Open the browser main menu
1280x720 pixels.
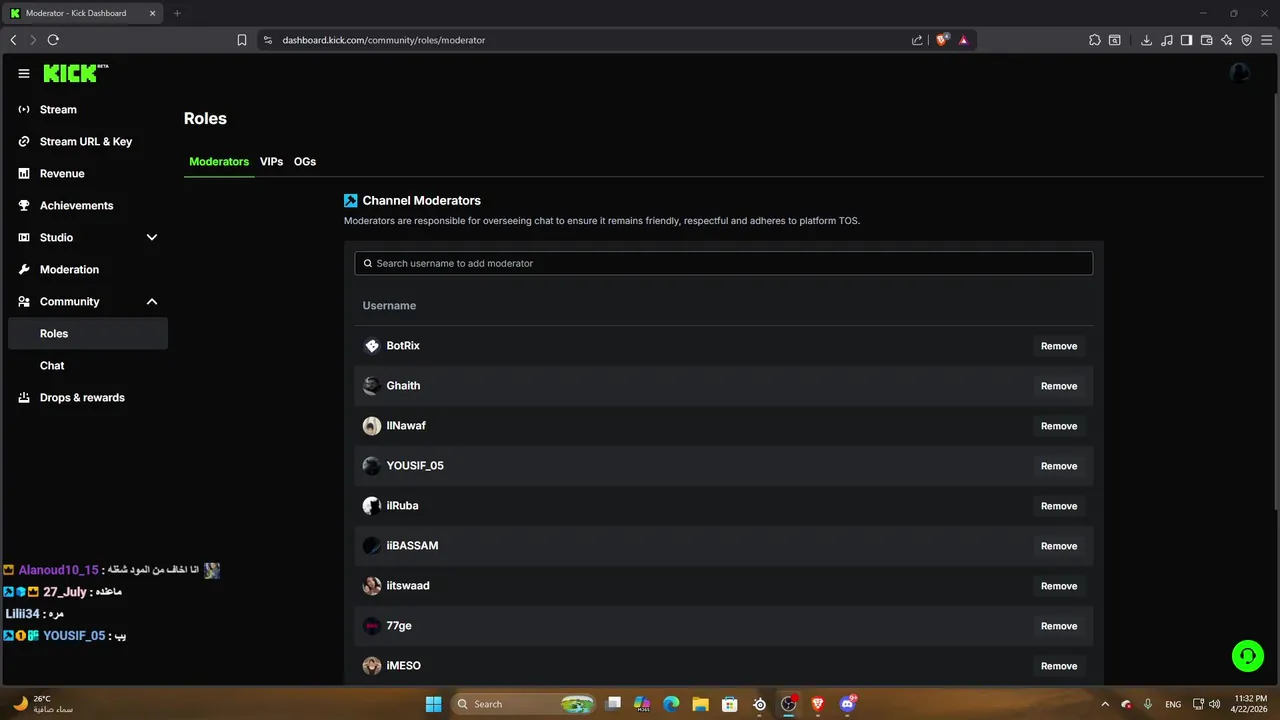(1266, 40)
